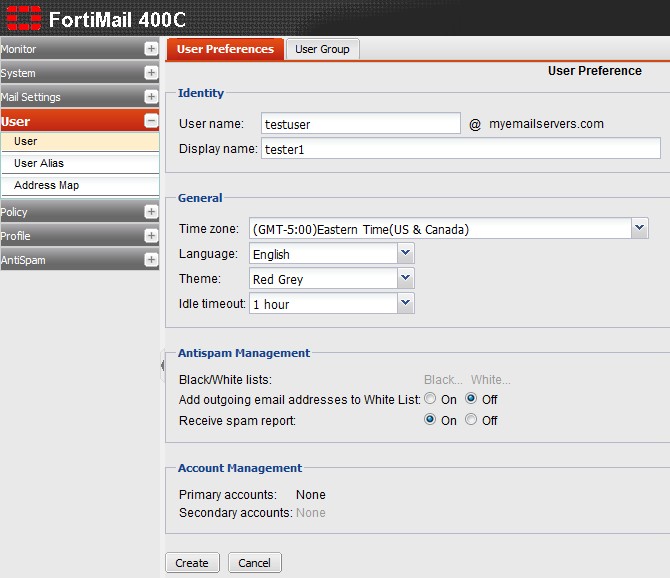Expand the Policy menu plus icon
Viewport: 670px width, 578px height.
(151, 211)
